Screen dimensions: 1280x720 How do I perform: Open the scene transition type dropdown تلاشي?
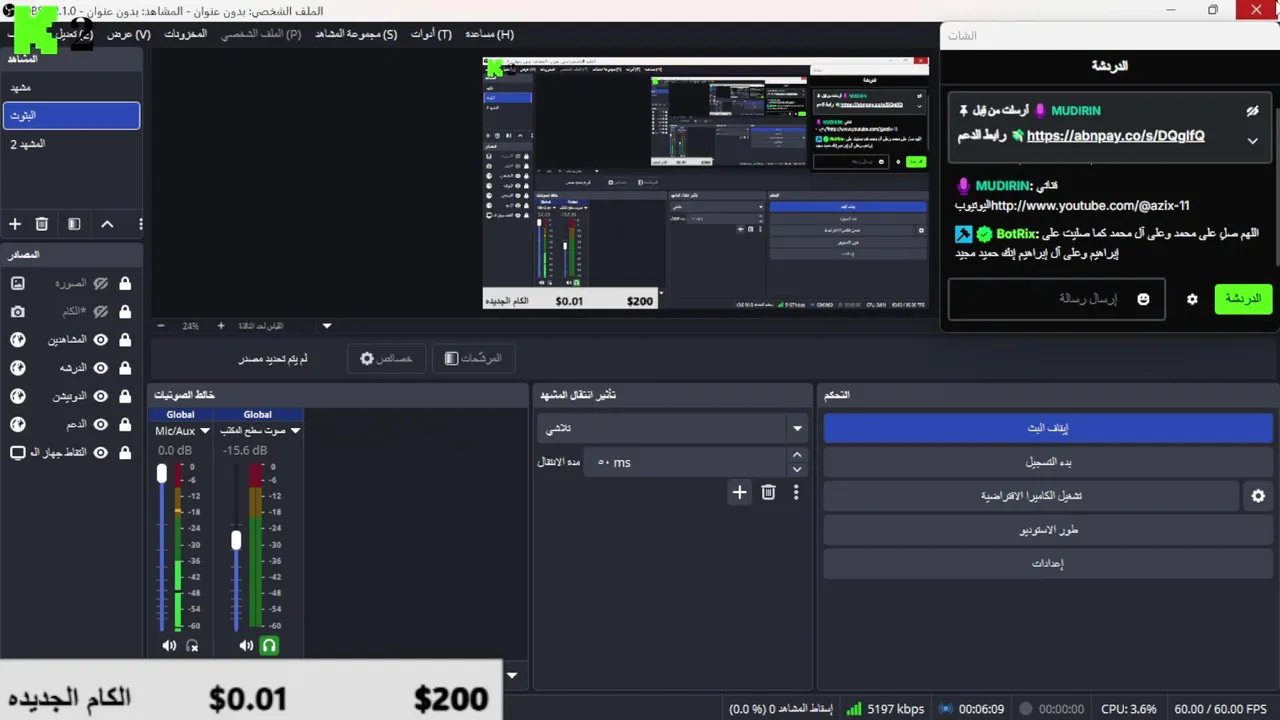672,428
